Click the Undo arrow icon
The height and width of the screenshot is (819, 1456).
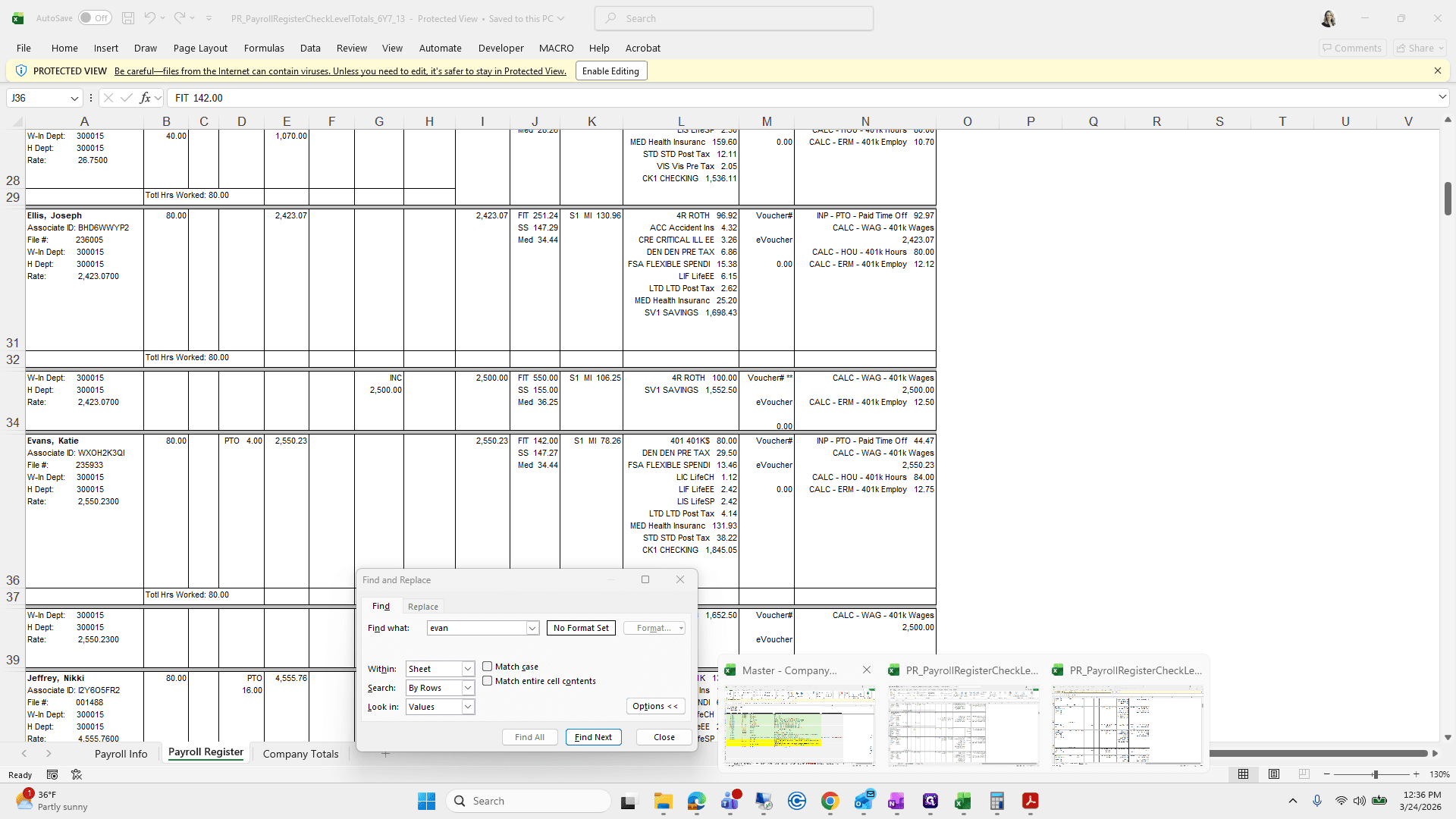coord(149,18)
